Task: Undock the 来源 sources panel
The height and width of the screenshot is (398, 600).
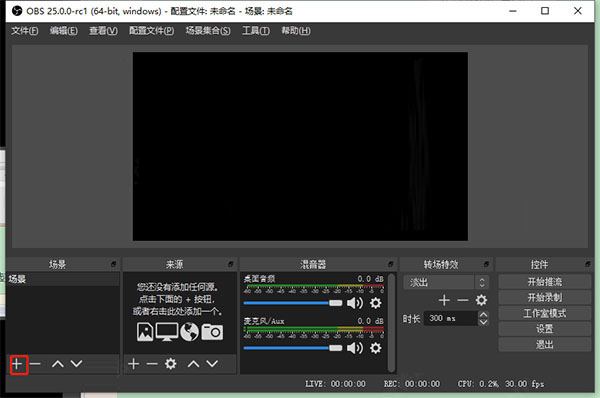Action: point(231,264)
